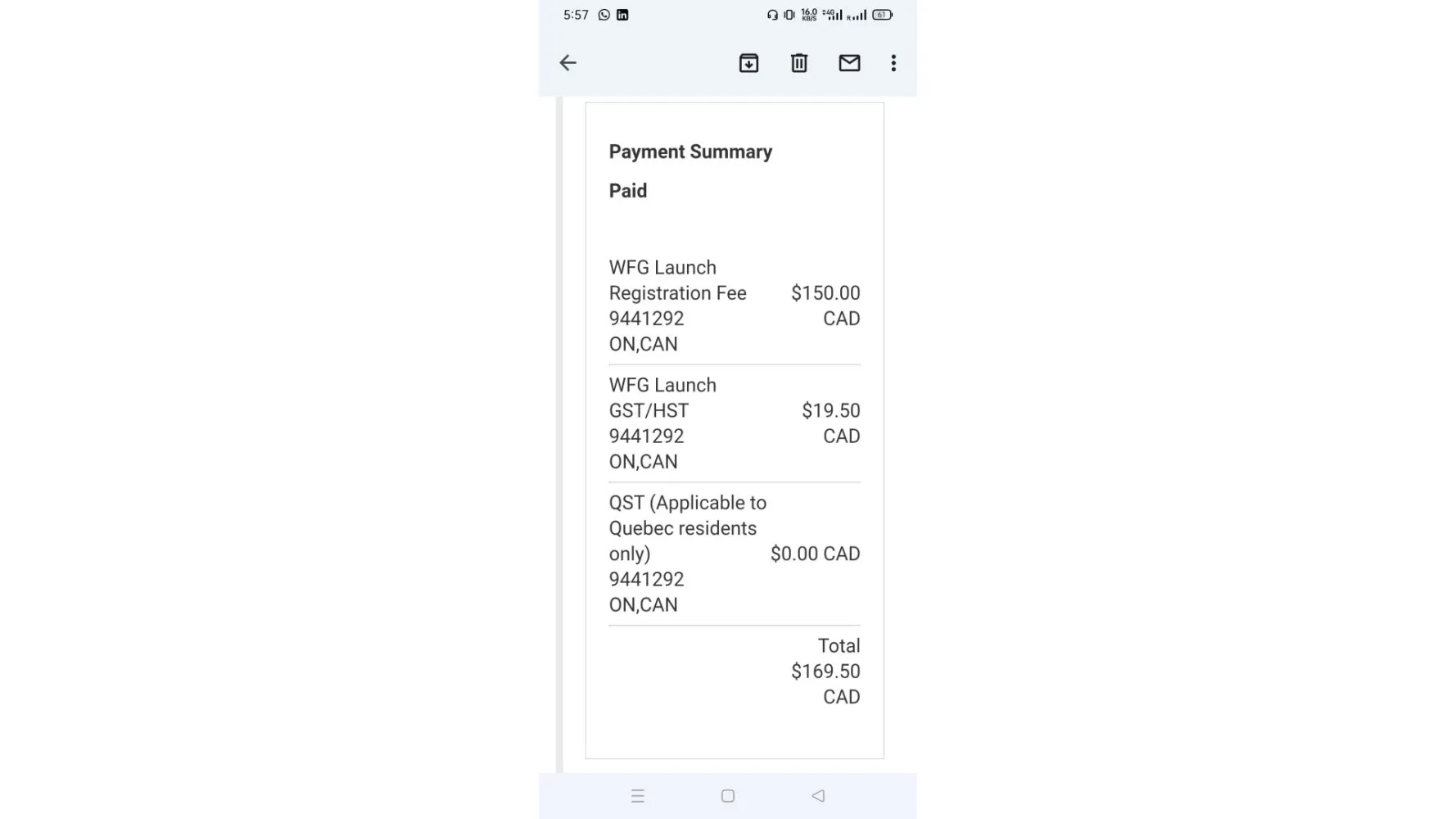Tap the $150.00 registration fee amount
The width and height of the screenshot is (1456, 819).
(825, 293)
